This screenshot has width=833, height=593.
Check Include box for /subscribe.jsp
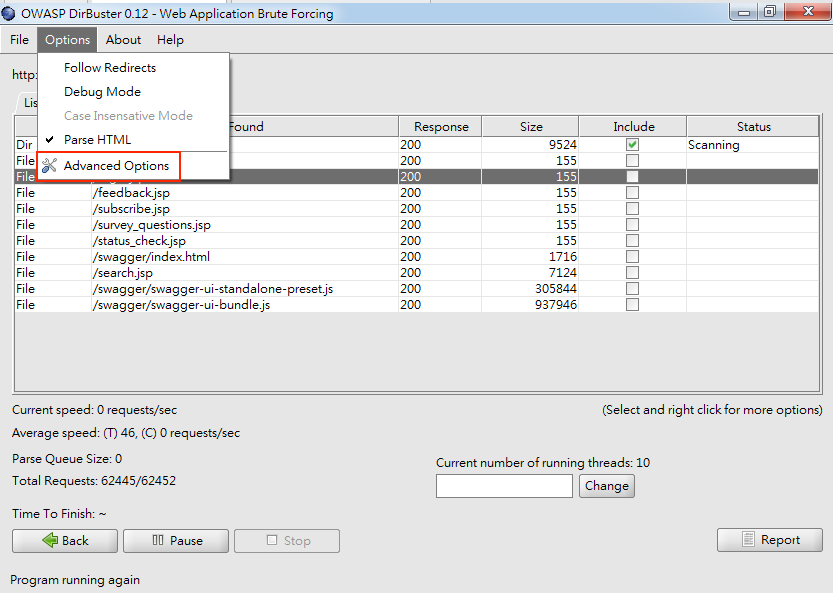(x=632, y=208)
